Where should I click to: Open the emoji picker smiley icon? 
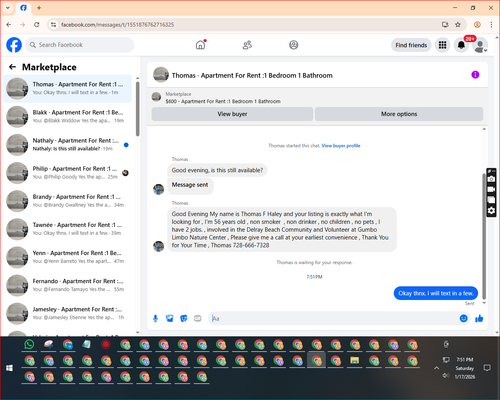click(463, 318)
